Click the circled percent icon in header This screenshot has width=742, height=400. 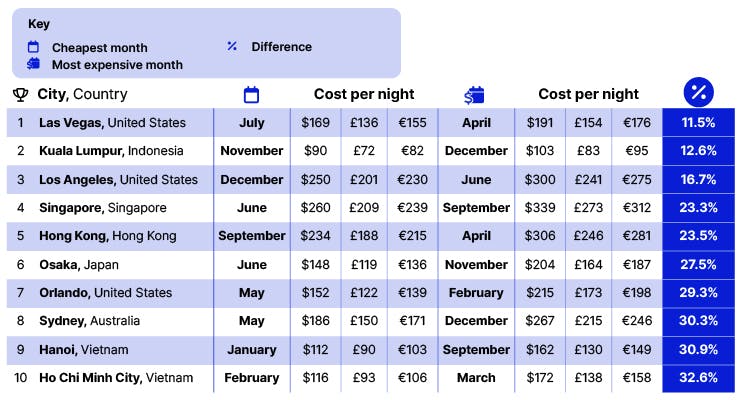click(x=698, y=93)
